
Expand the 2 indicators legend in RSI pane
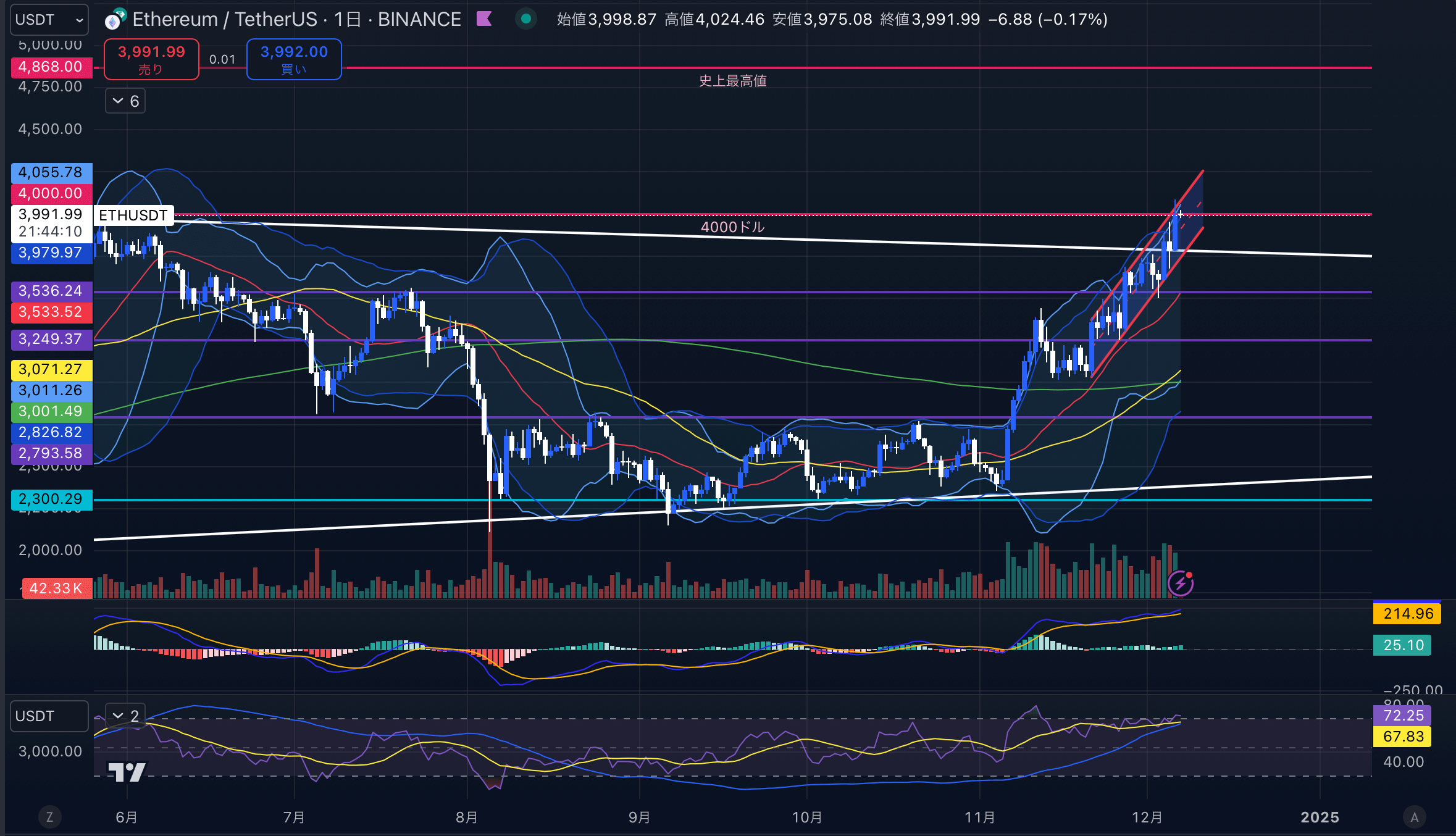pos(125,716)
